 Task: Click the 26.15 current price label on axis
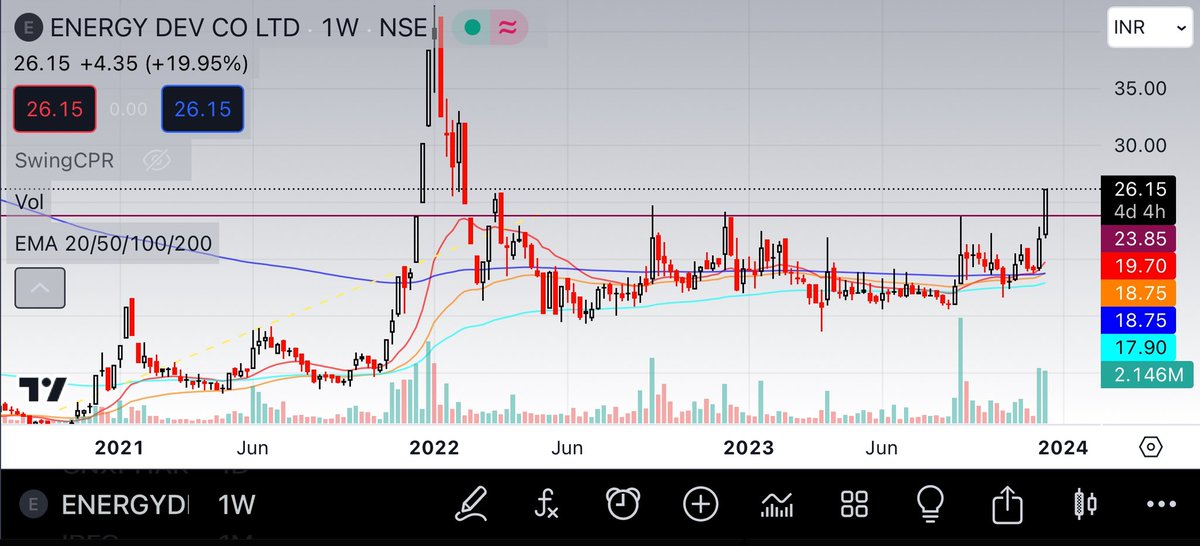click(1139, 188)
